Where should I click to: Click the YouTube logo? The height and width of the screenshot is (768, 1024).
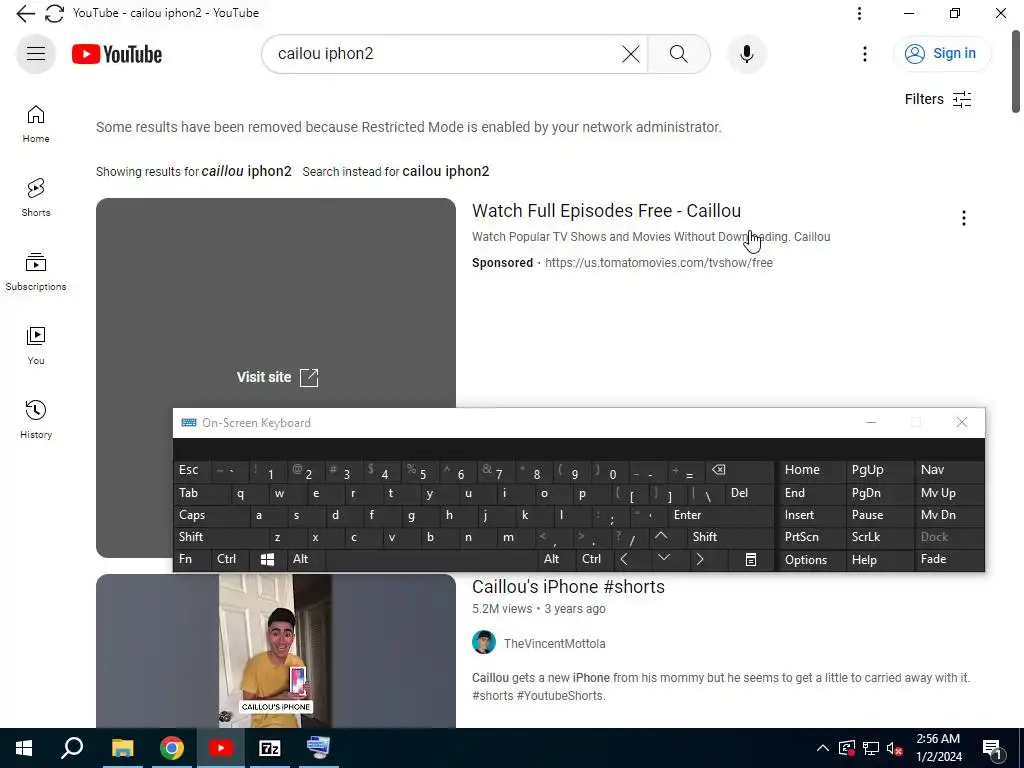pyautogui.click(x=117, y=54)
